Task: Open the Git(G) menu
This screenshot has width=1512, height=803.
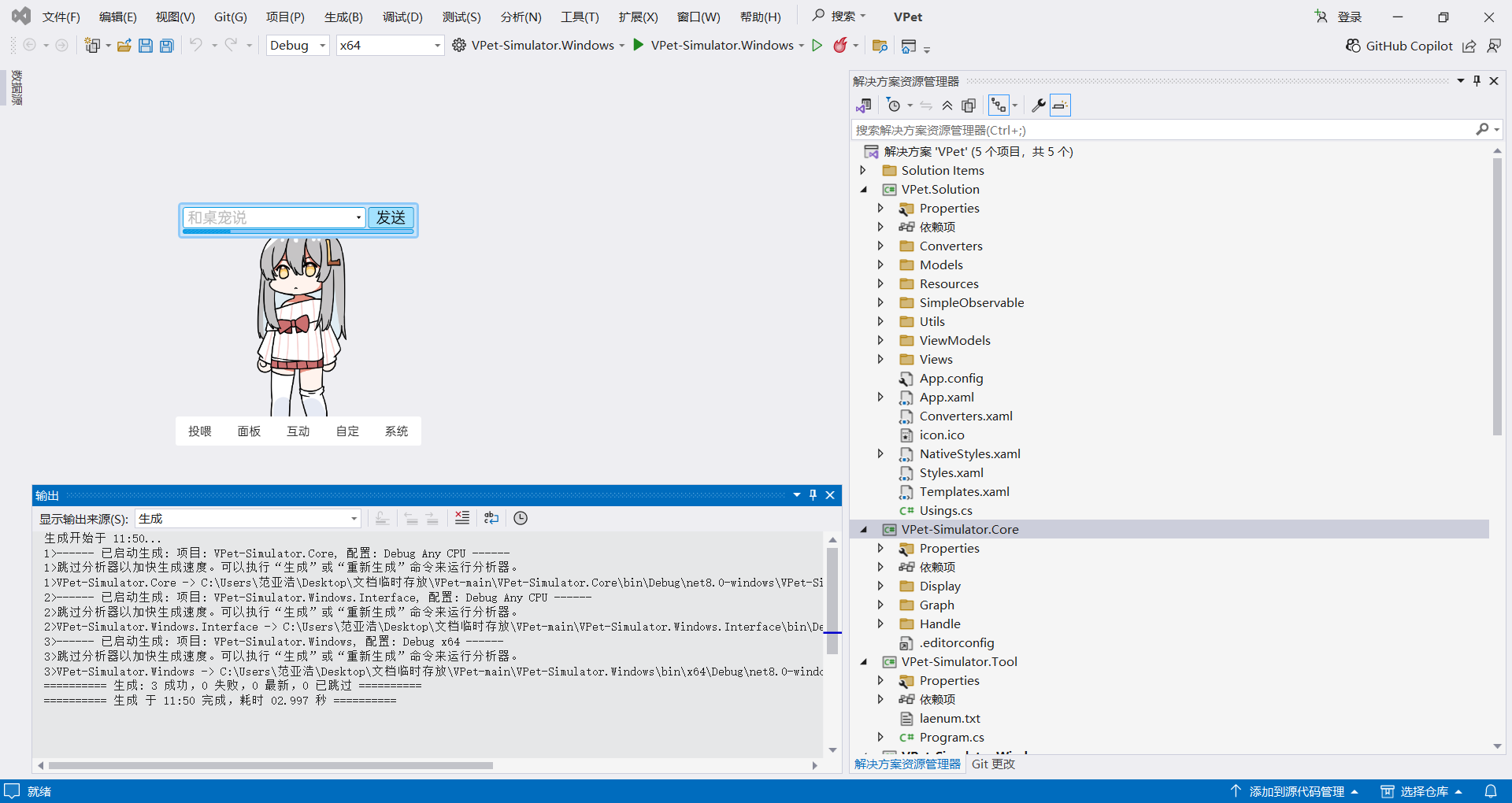Action: coord(230,17)
